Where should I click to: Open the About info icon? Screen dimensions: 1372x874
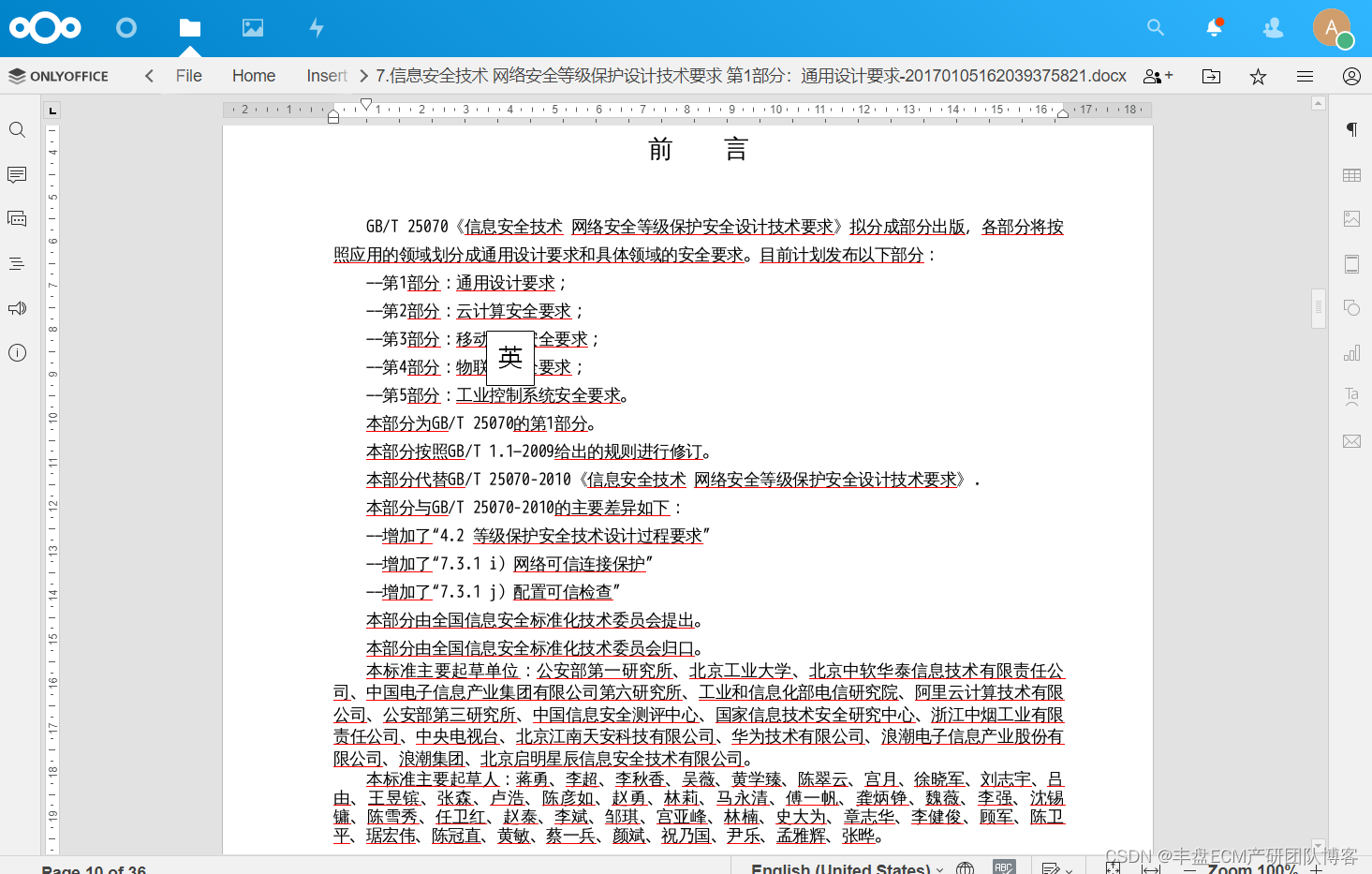tap(17, 353)
